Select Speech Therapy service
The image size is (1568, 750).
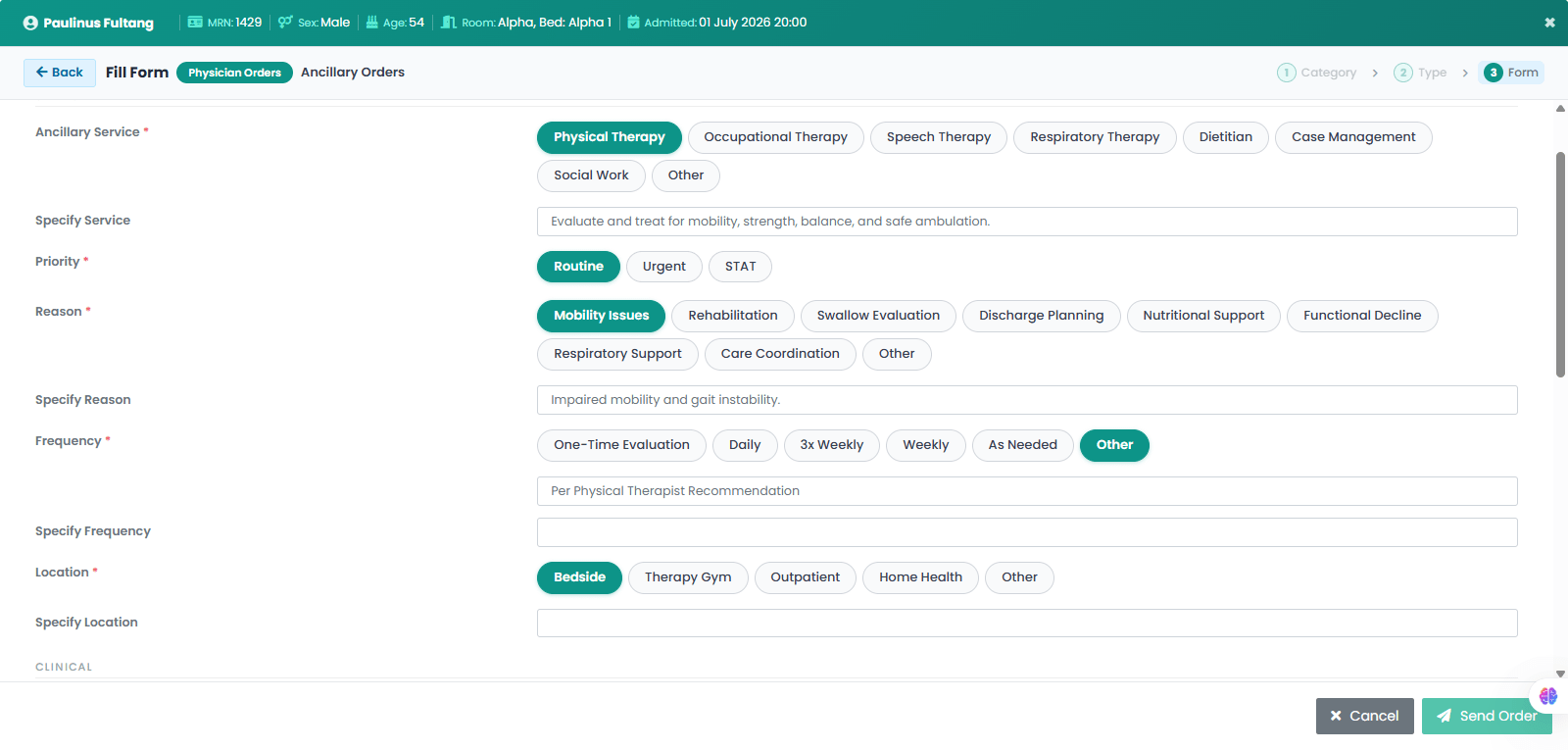tap(939, 137)
